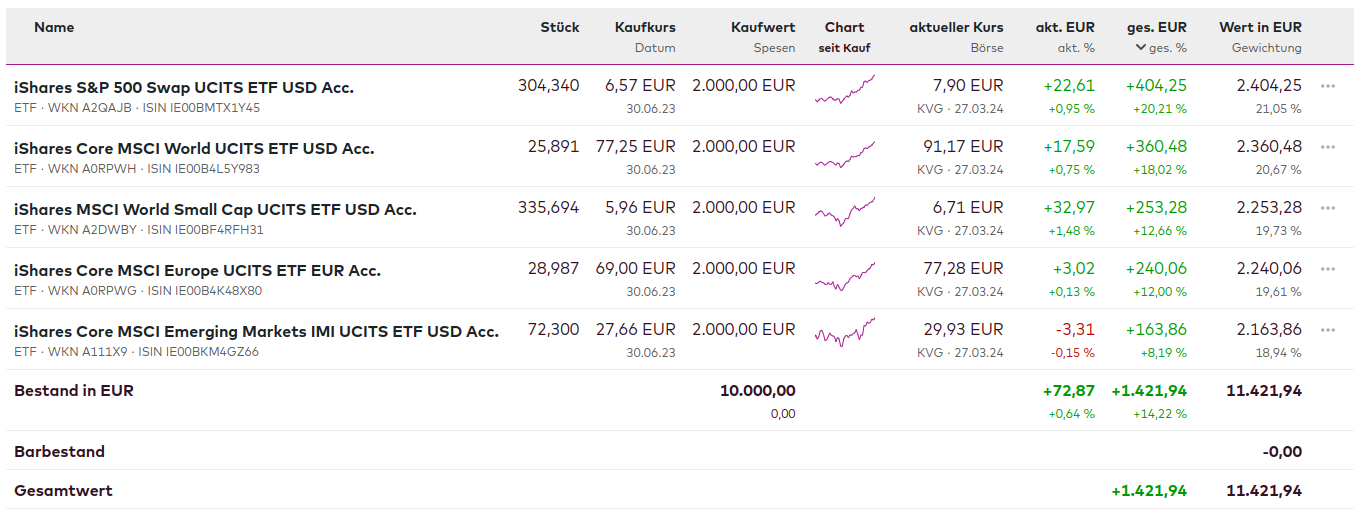Open Core MSCI Emerging Markets IMI ETF link

[x=256, y=332]
